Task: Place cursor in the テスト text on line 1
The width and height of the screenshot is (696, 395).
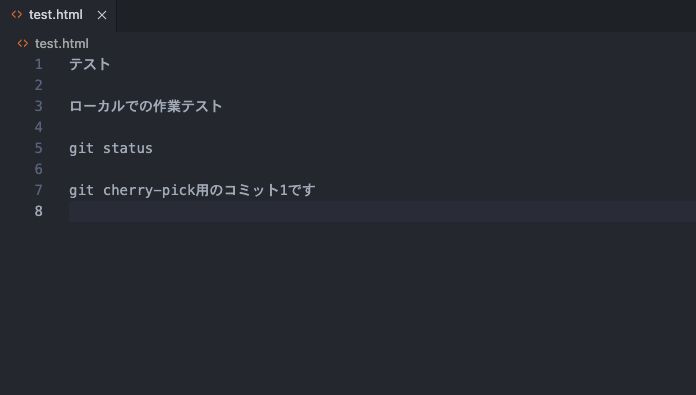Action: point(90,64)
